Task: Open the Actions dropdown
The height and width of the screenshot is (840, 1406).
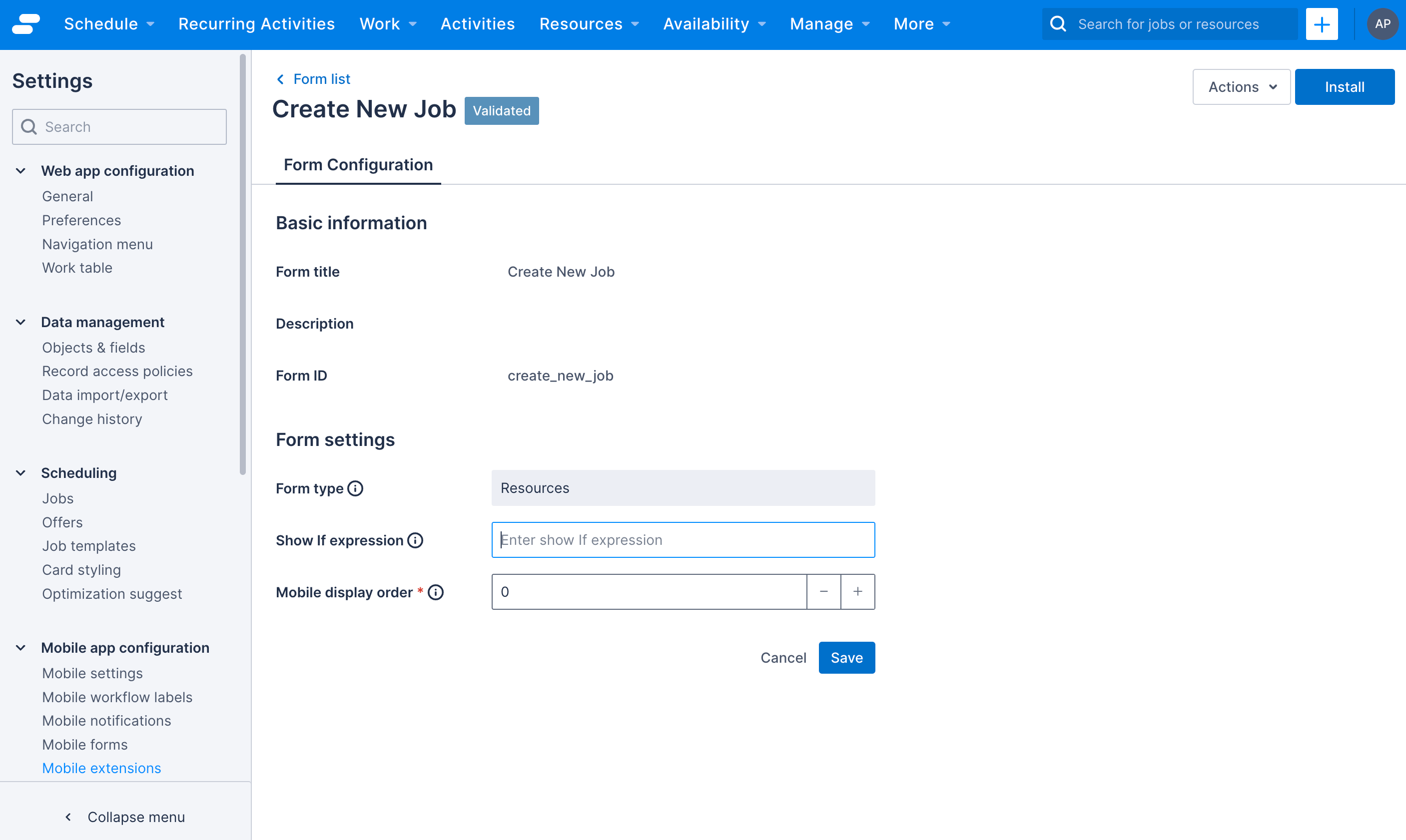Action: (1241, 86)
